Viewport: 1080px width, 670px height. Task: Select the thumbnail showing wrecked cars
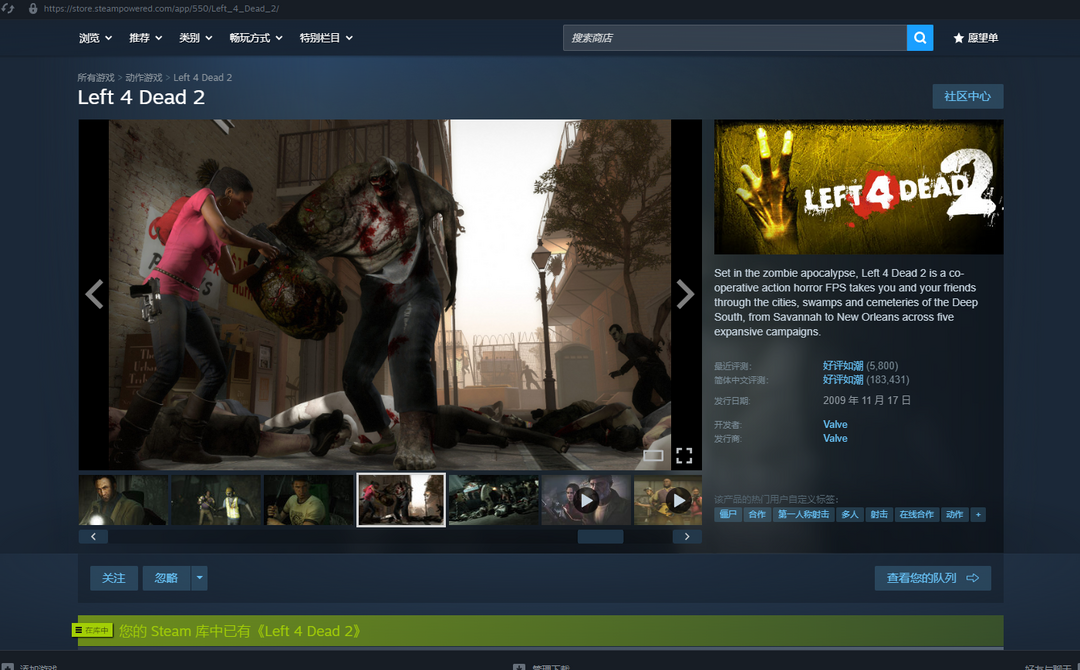tap(493, 500)
